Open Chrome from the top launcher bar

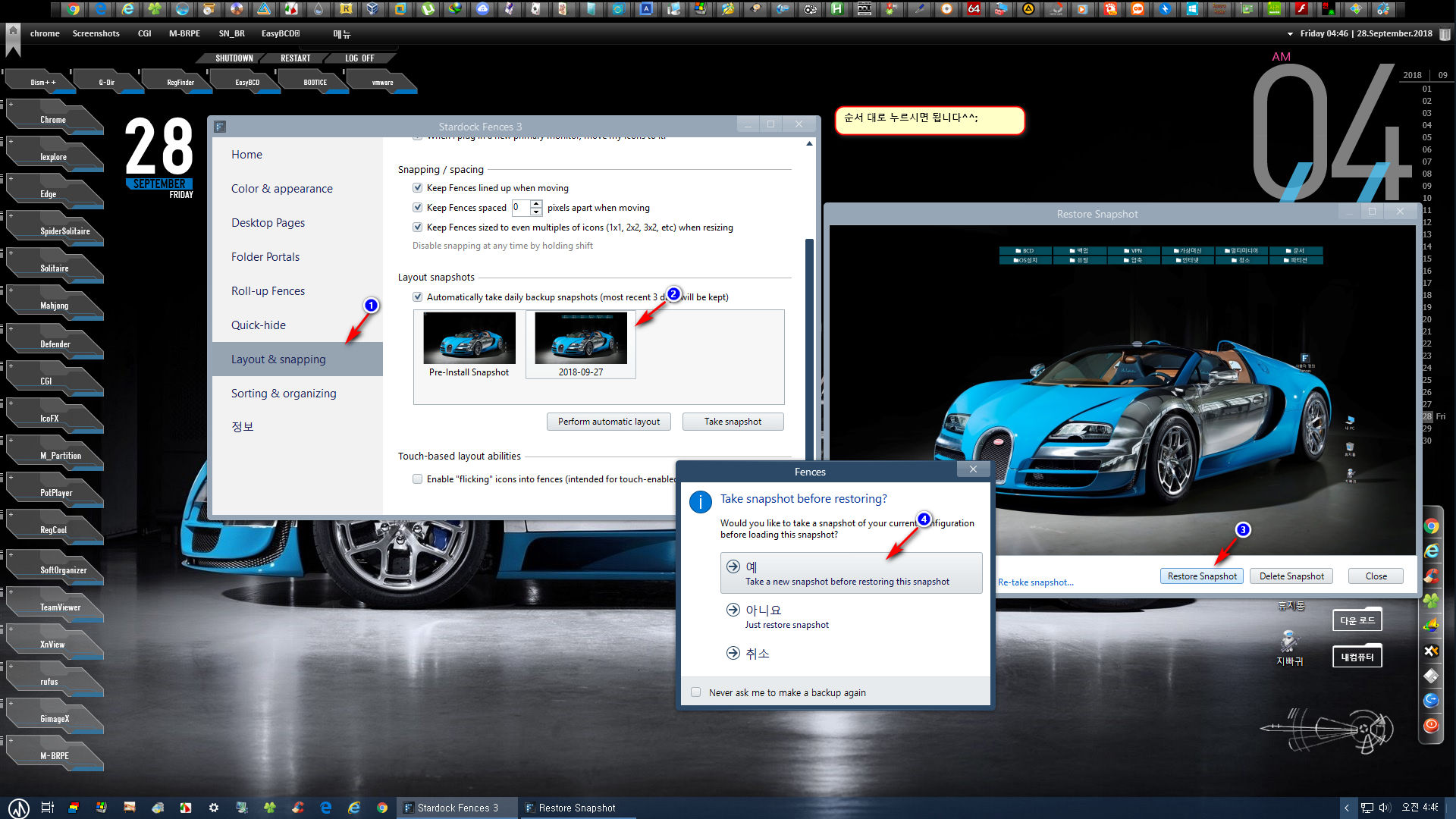pyautogui.click(x=74, y=9)
